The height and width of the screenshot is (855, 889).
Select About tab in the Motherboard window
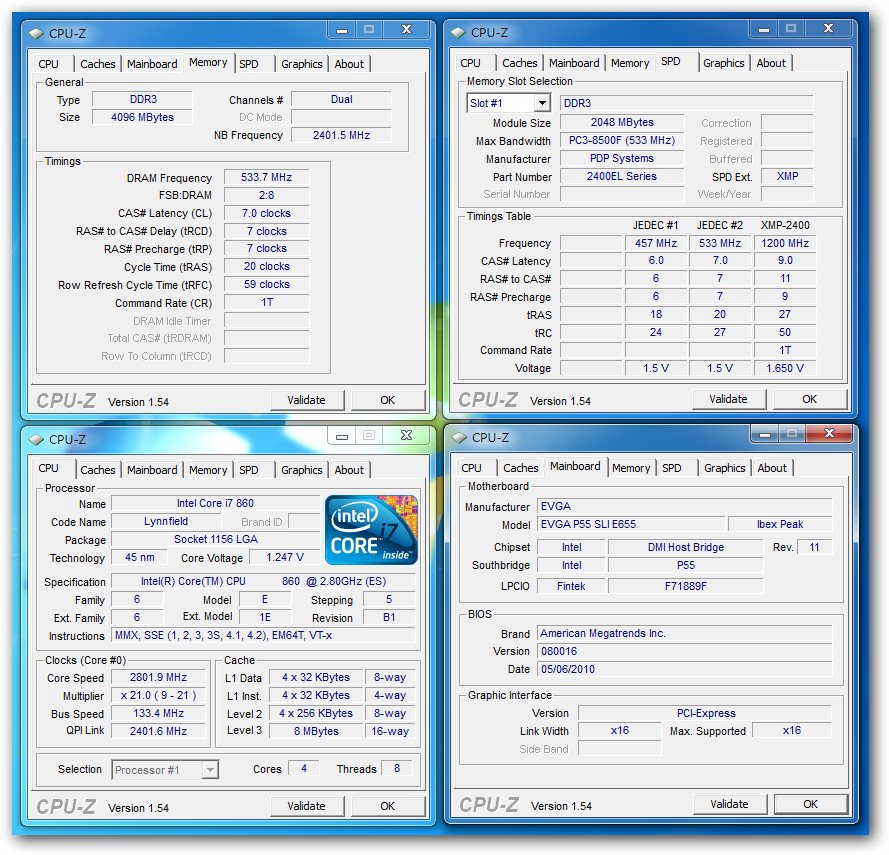click(771, 468)
